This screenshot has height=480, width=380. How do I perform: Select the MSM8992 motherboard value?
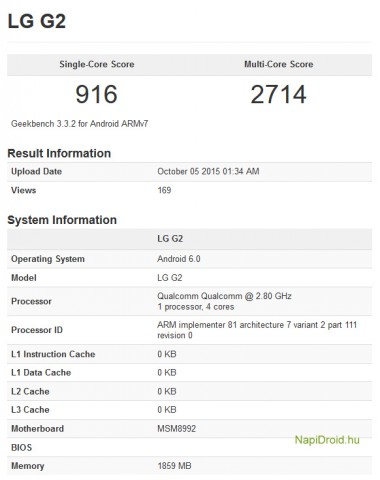(177, 429)
